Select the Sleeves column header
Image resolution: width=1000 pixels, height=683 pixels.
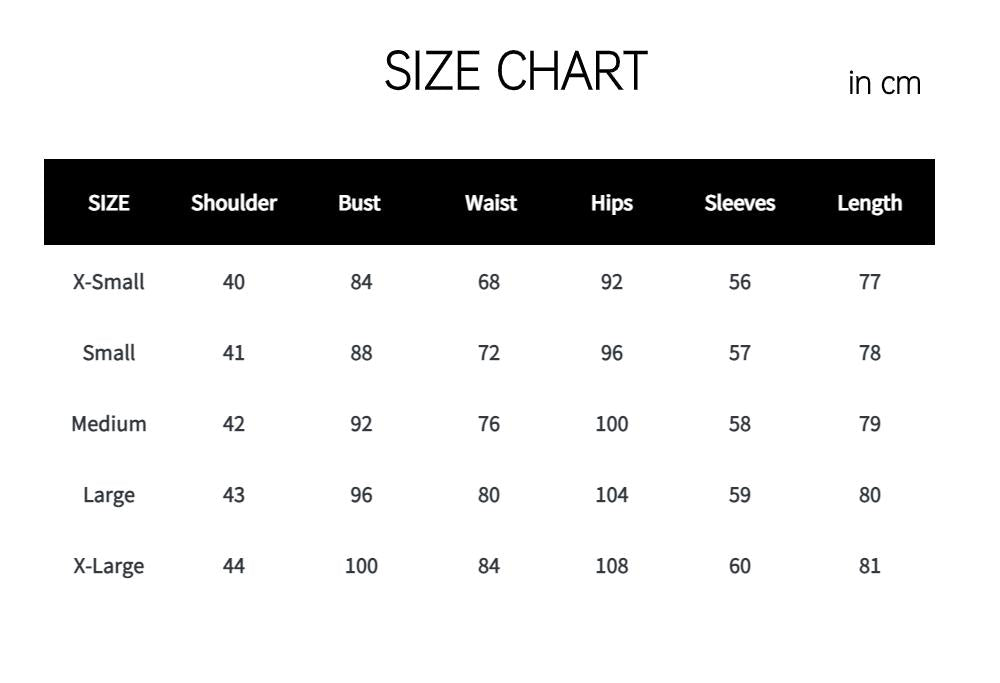click(740, 203)
